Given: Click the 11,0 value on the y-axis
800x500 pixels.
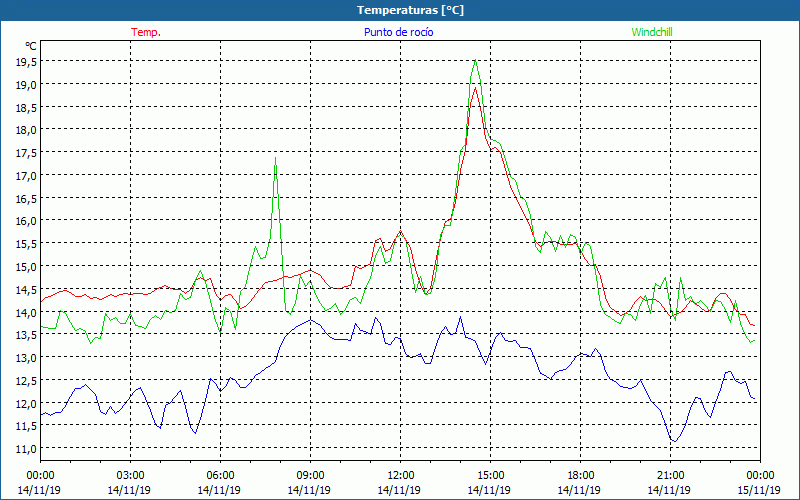Looking at the screenshot, I should (27, 448).
